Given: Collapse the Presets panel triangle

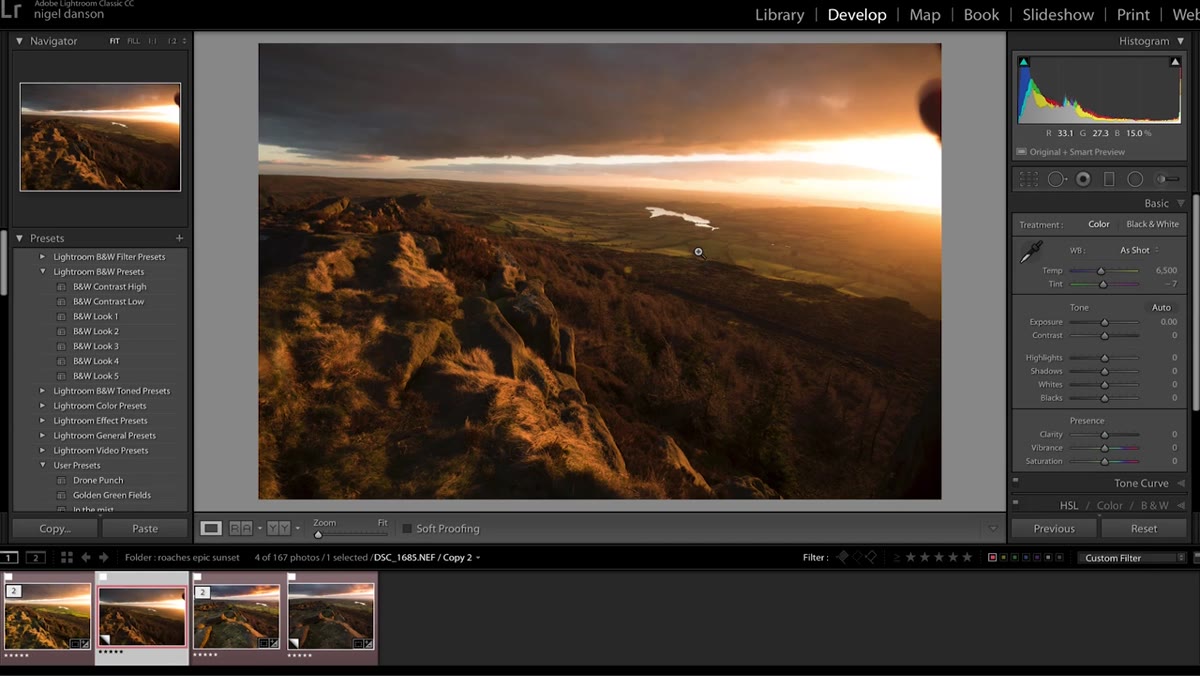Looking at the screenshot, I should (19, 238).
